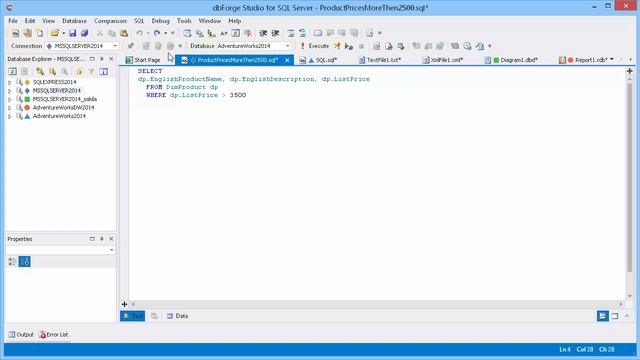Expand the AdventureWorksDW2014 tree node

point(9,108)
